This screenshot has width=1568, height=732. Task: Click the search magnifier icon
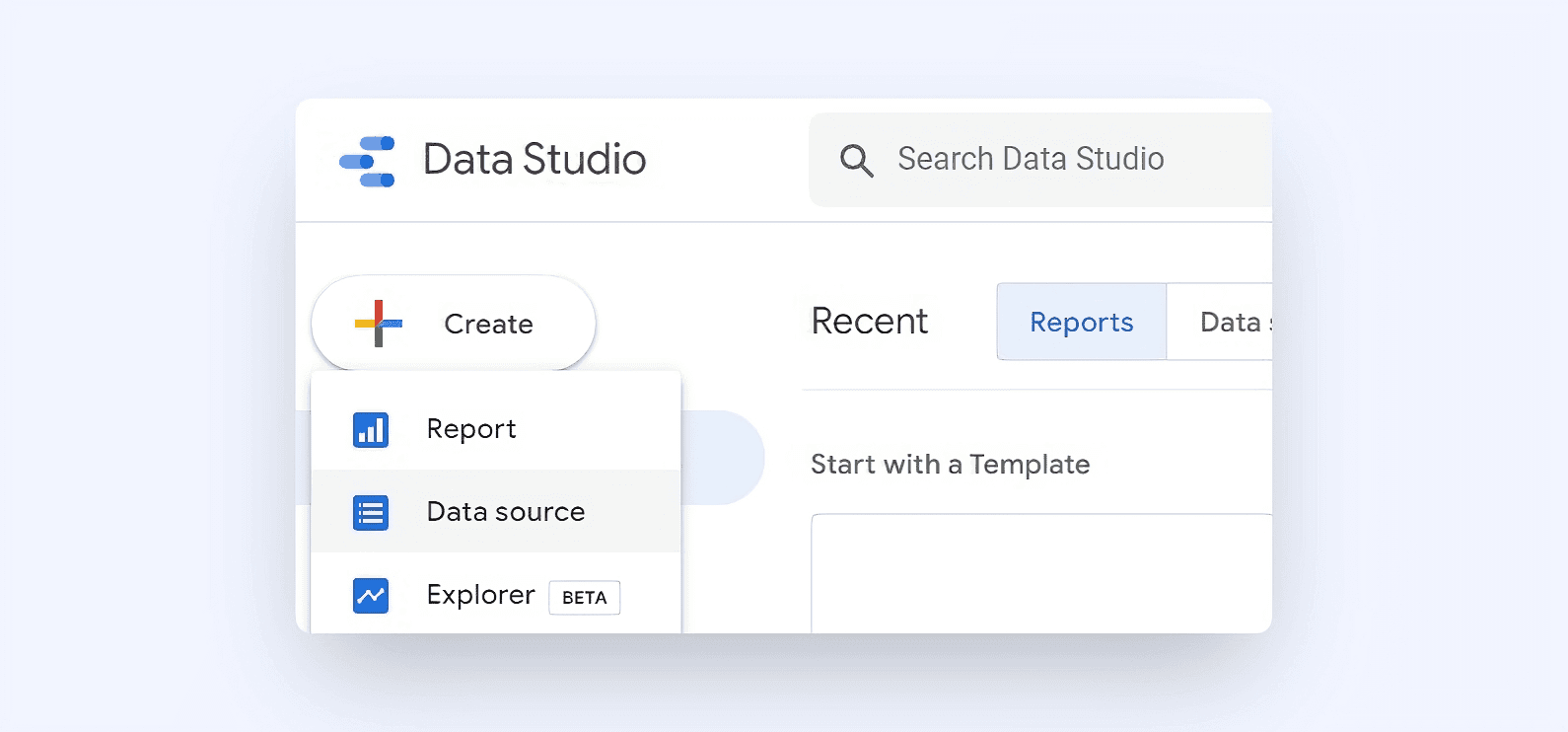856,160
